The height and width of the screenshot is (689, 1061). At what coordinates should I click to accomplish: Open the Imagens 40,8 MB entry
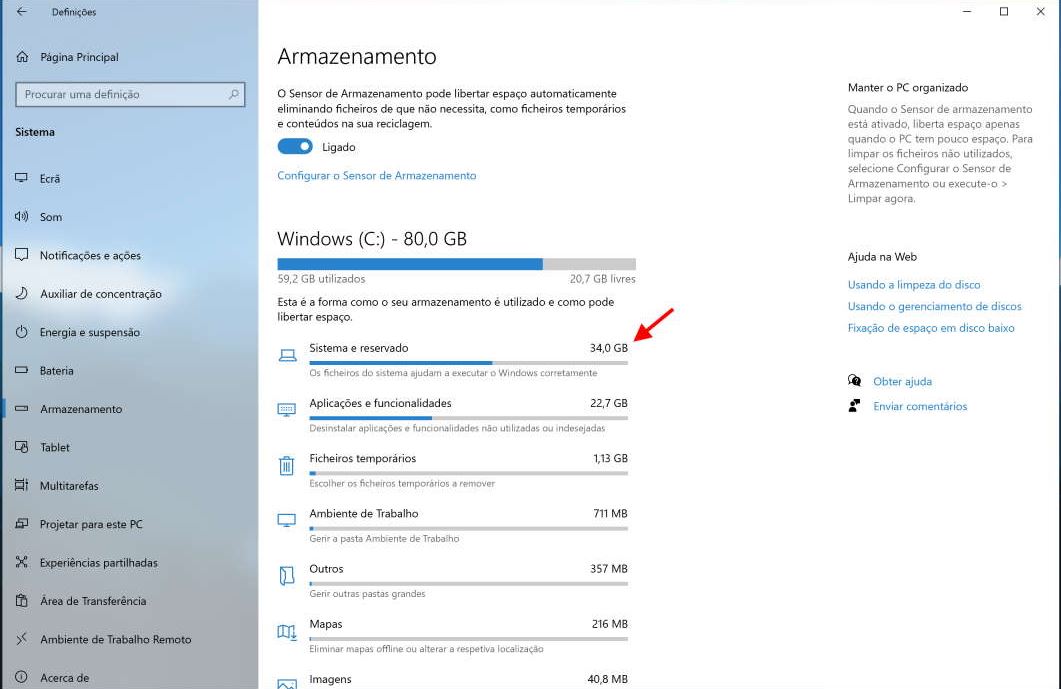(453, 680)
